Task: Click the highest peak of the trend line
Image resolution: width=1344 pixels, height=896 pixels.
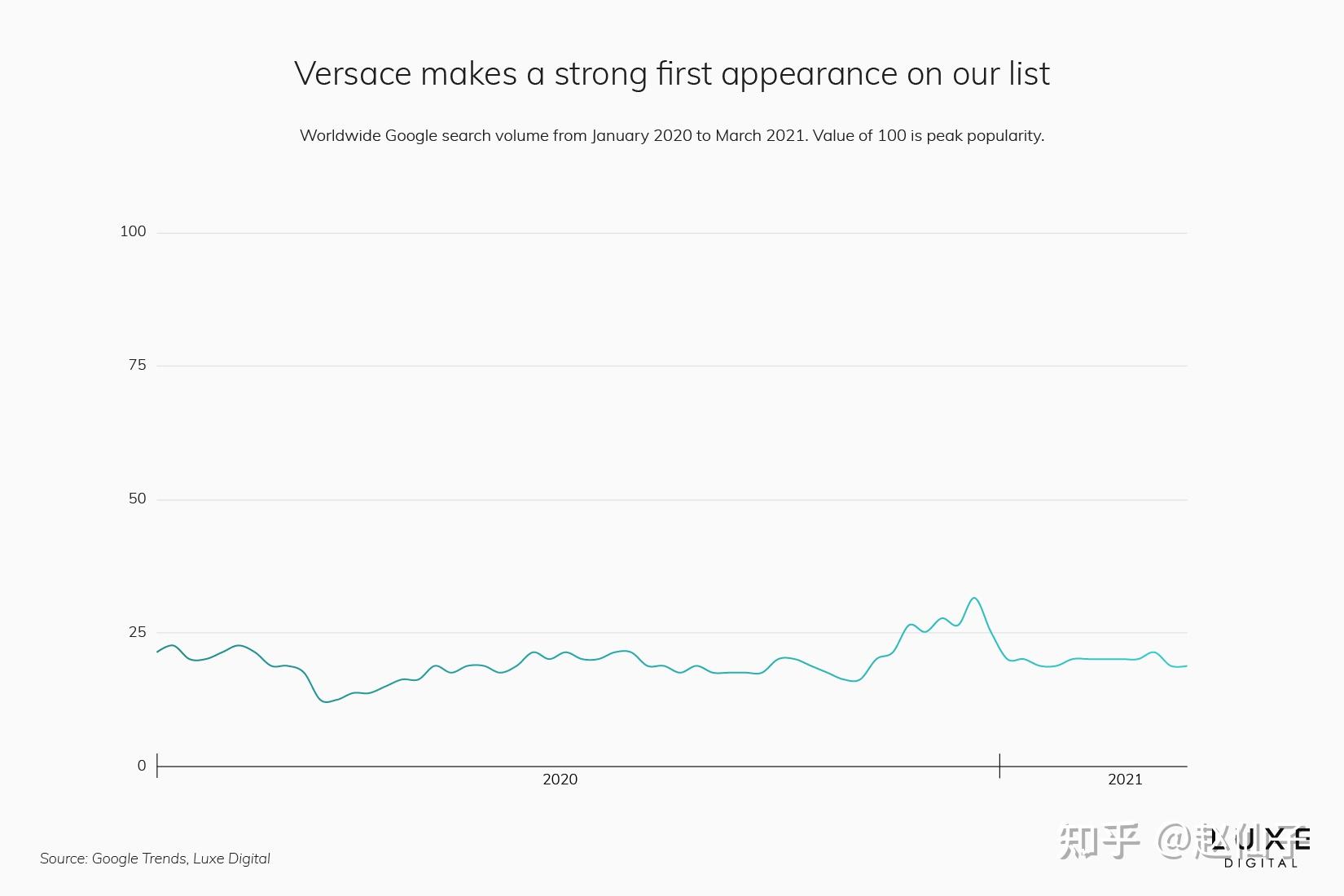Action: point(974,599)
